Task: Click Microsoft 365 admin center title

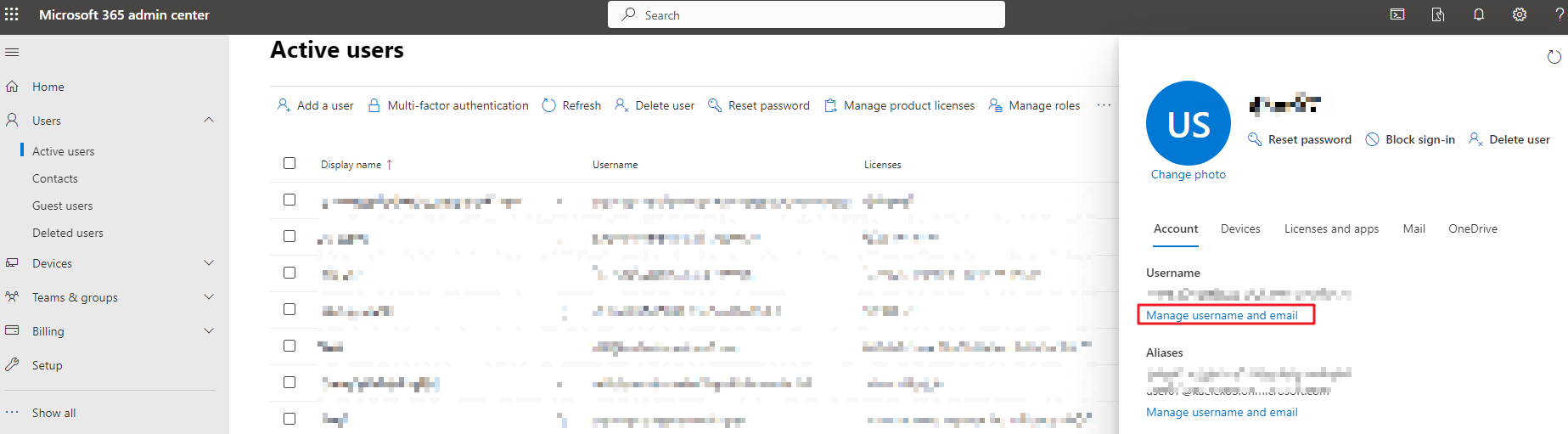Action: click(124, 14)
